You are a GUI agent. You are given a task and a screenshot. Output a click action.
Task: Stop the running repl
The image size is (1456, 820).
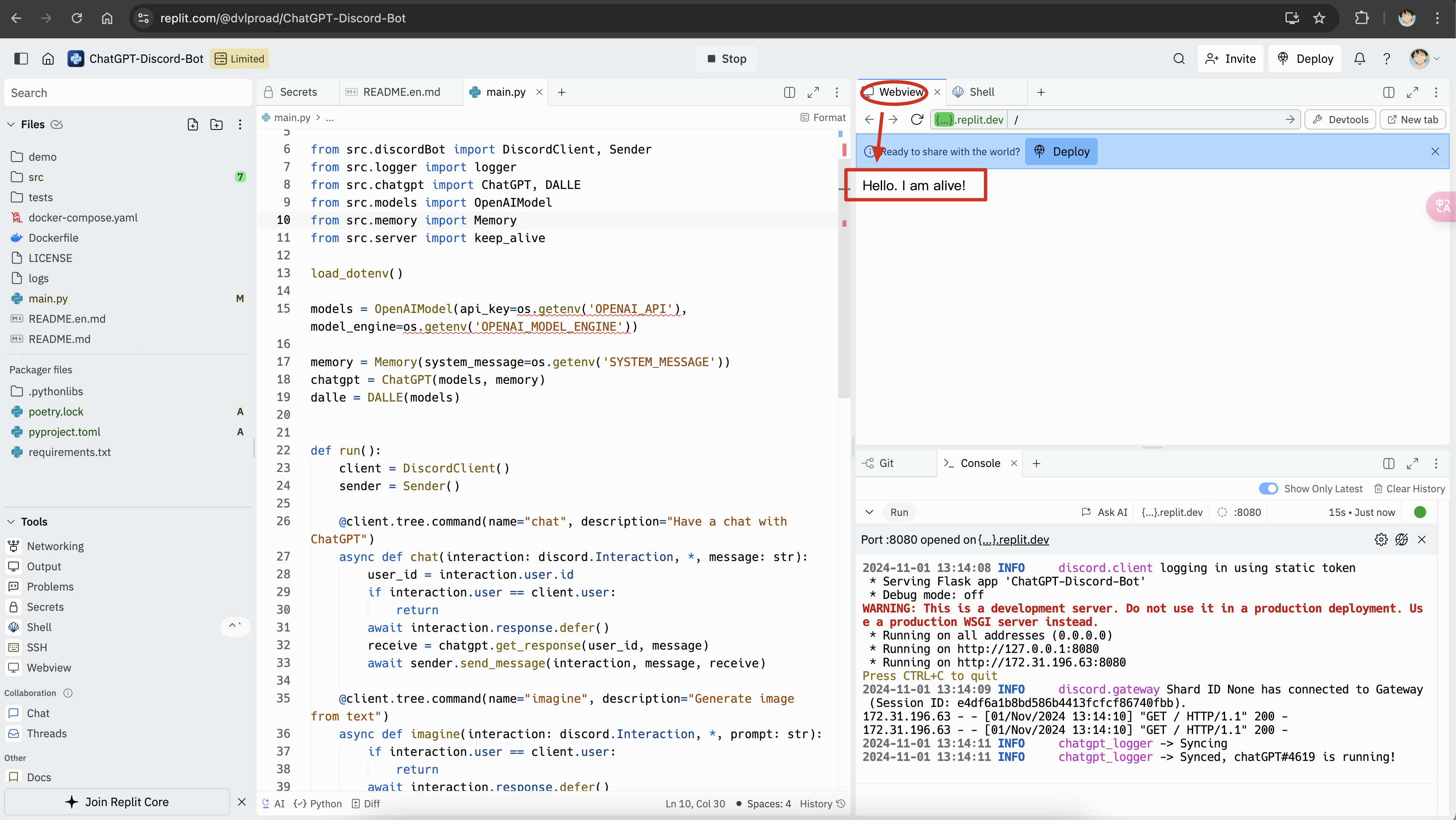coord(727,59)
